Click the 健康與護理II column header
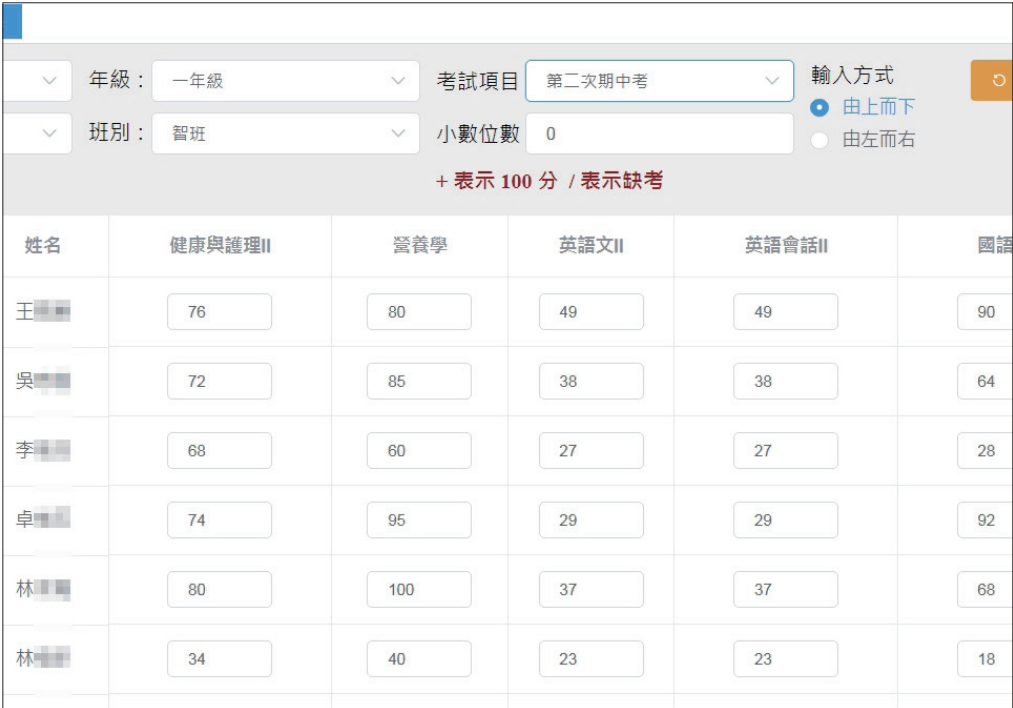 220,245
